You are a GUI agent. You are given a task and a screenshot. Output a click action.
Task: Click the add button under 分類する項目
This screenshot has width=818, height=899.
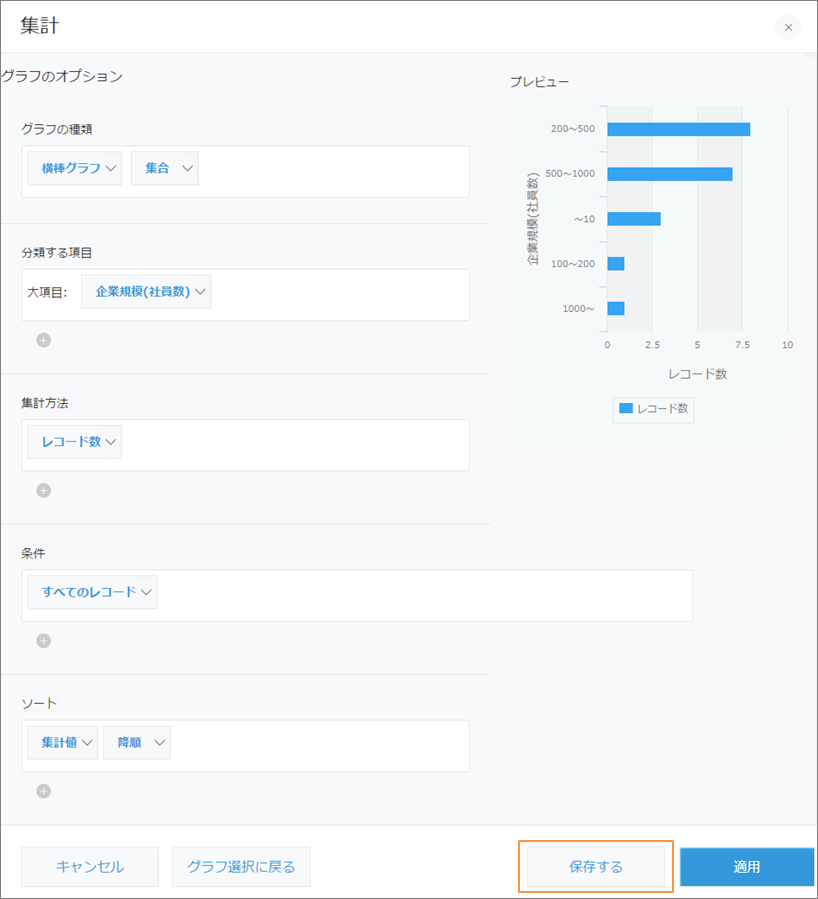click(43, 340)
